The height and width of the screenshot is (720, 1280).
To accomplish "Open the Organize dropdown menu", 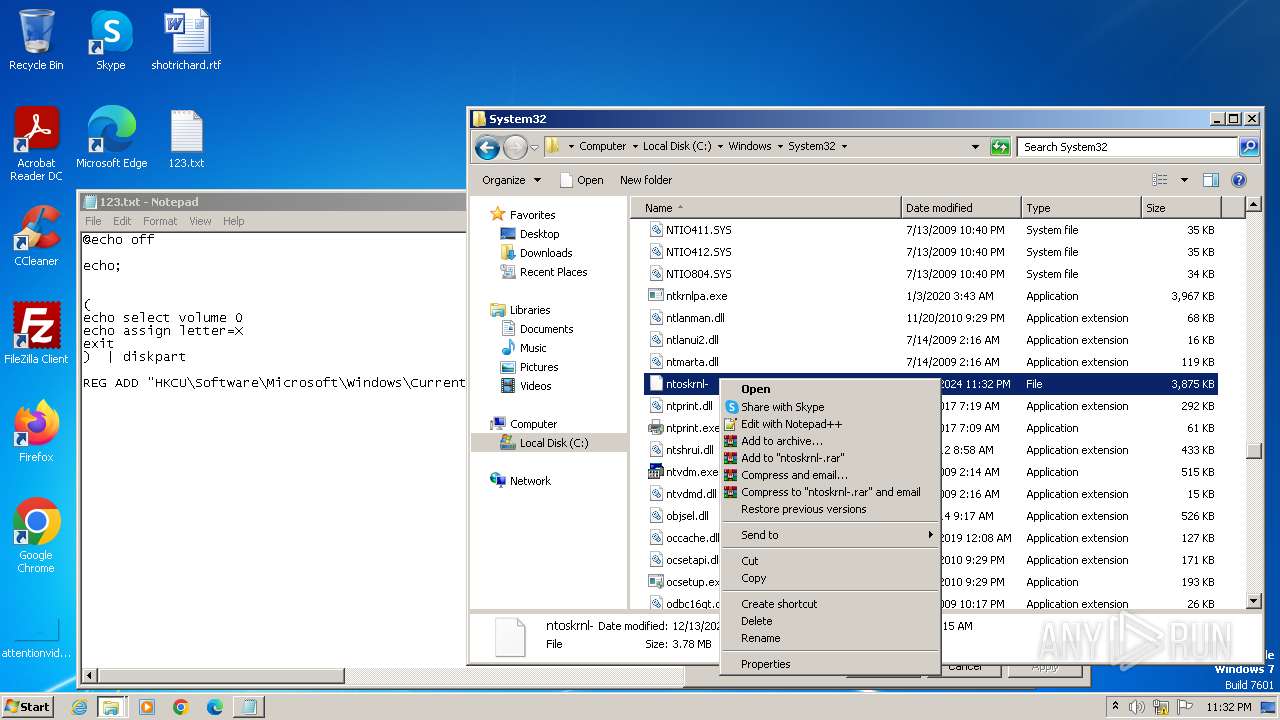I will tap(511, 180).
